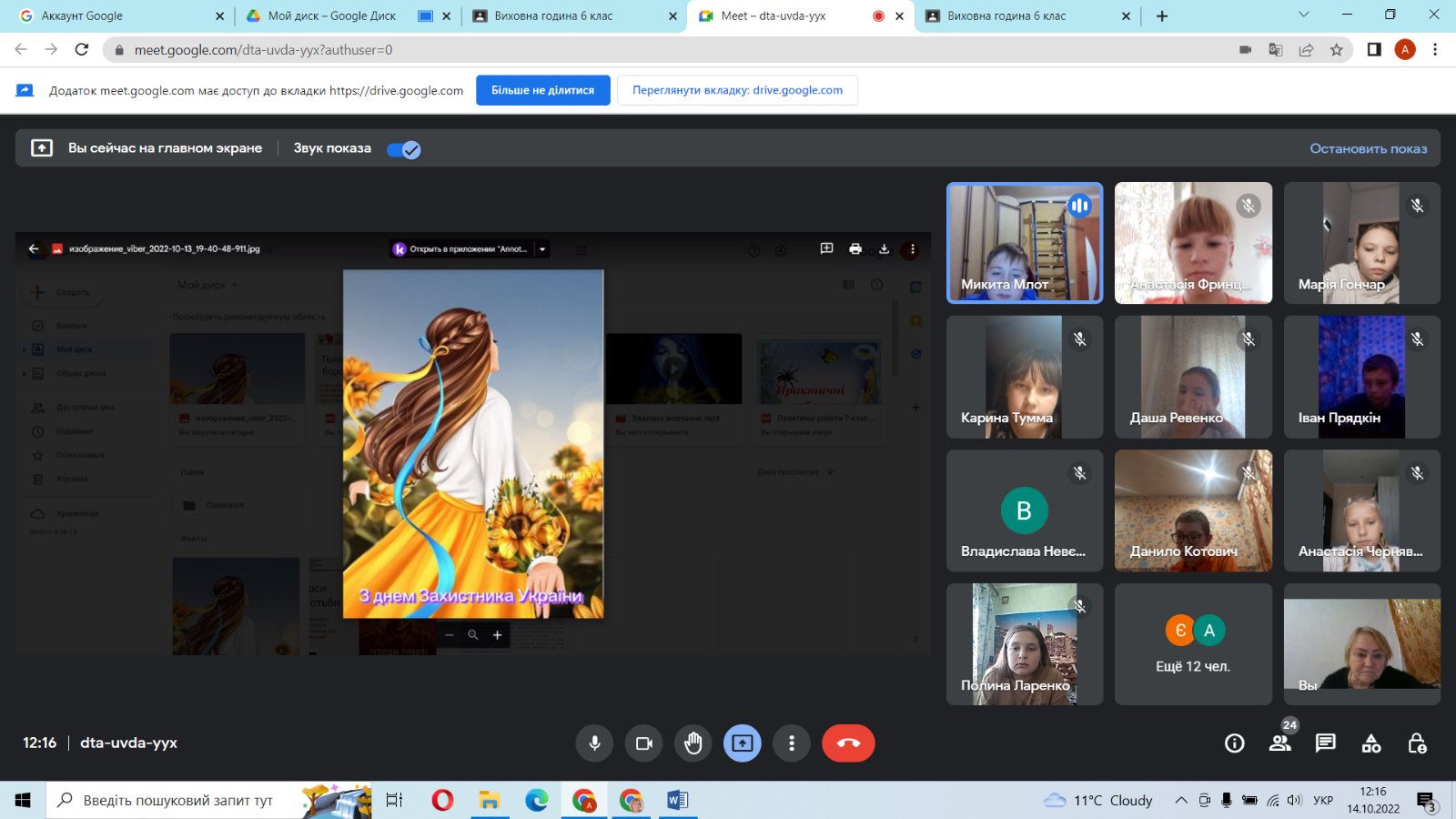Viewport: 1456px width, 819px height.
Task: Select Даша Ревенко video tile
Action: click(x=1193, y=377)
